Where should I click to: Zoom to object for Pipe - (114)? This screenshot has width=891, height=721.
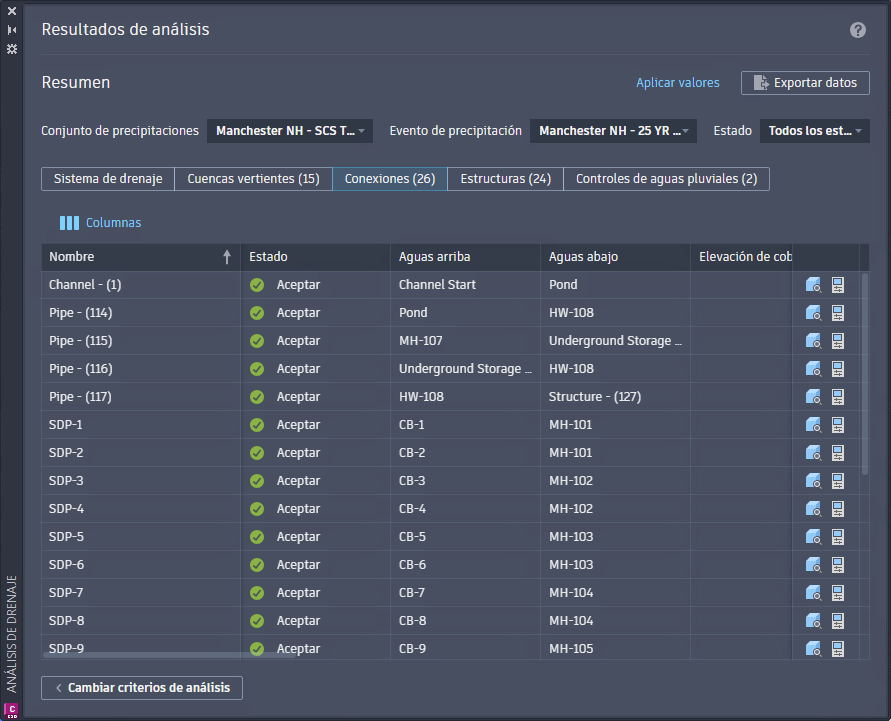coord(813,312)
